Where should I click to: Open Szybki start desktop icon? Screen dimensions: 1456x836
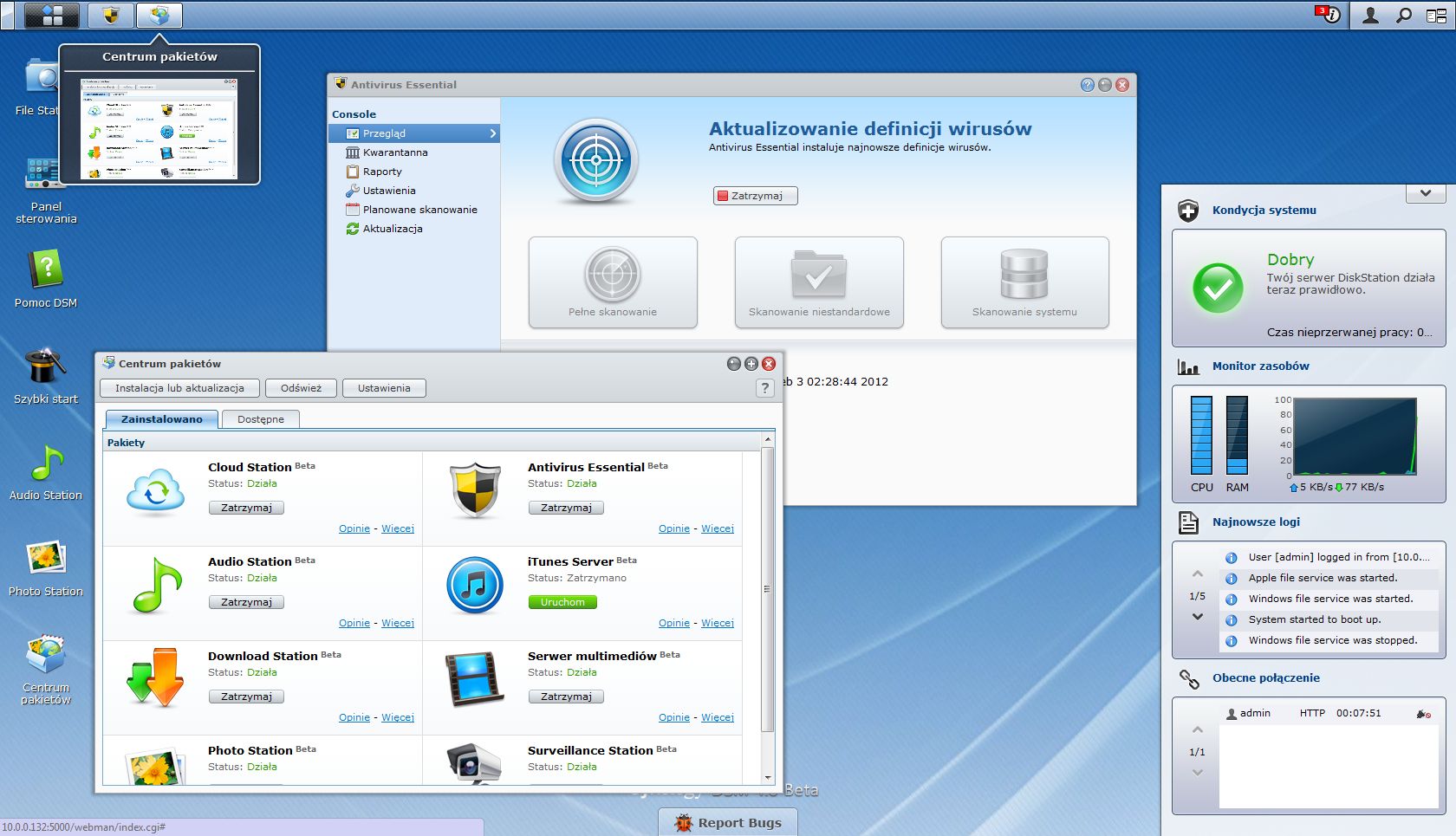[46, 376]
